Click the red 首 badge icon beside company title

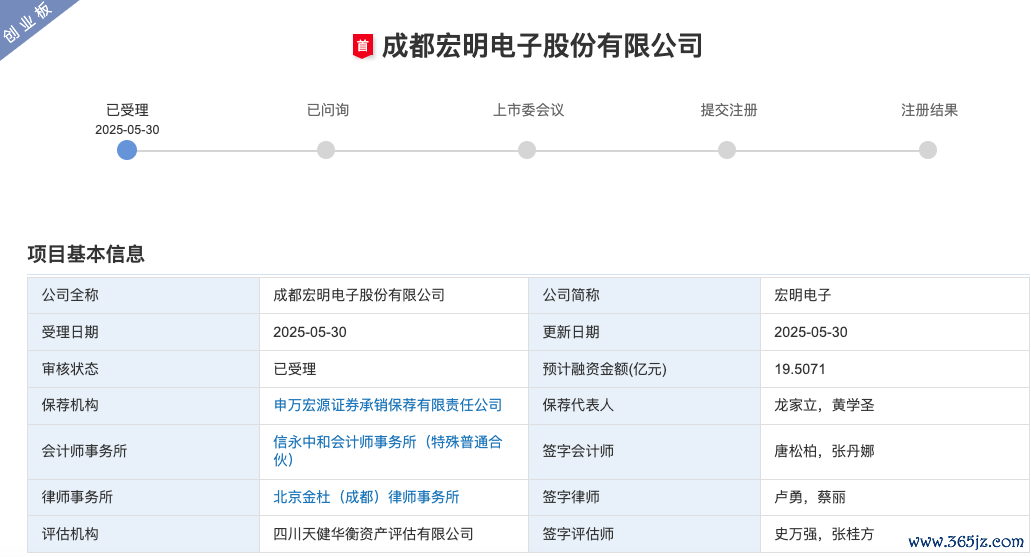click(x=362, y=46)
